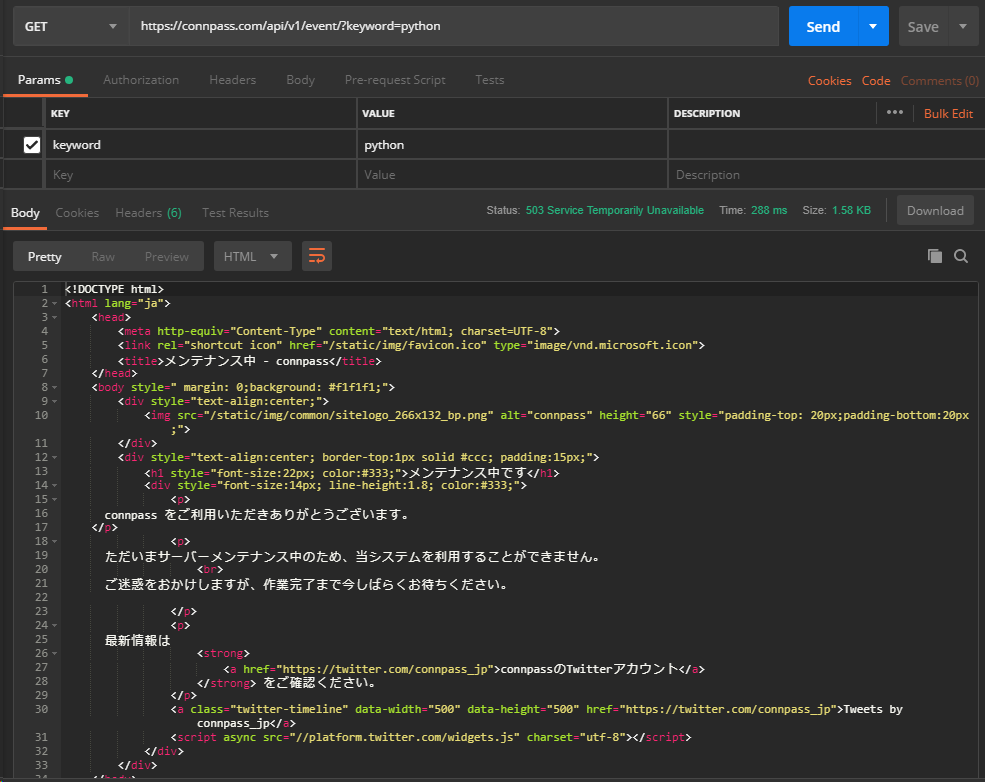The width and height of the screenshot is (985, 782).
Task: Save the request
Action: (923, 26)
